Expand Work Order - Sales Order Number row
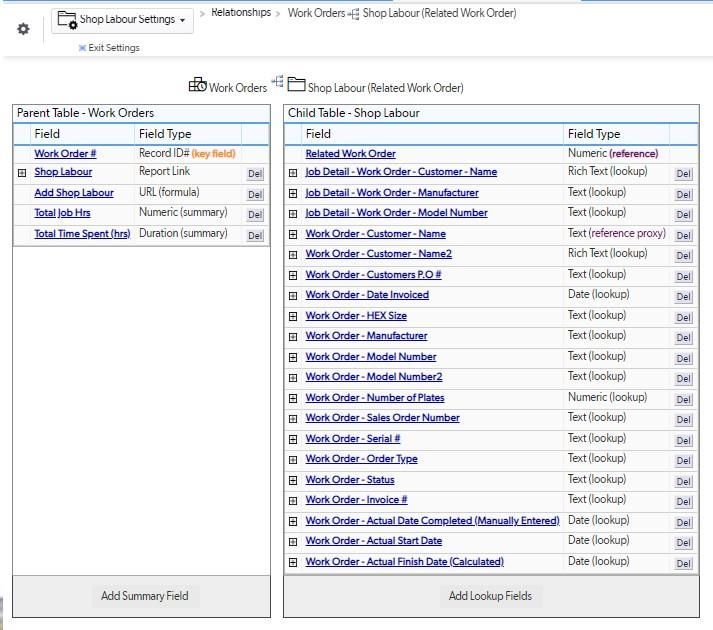 (293, 418)
